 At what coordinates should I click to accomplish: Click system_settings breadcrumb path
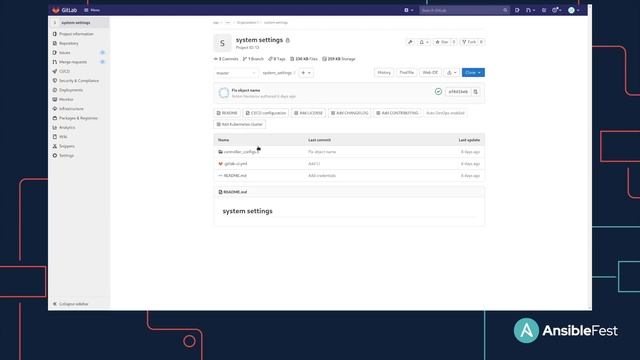pos(277,73)
